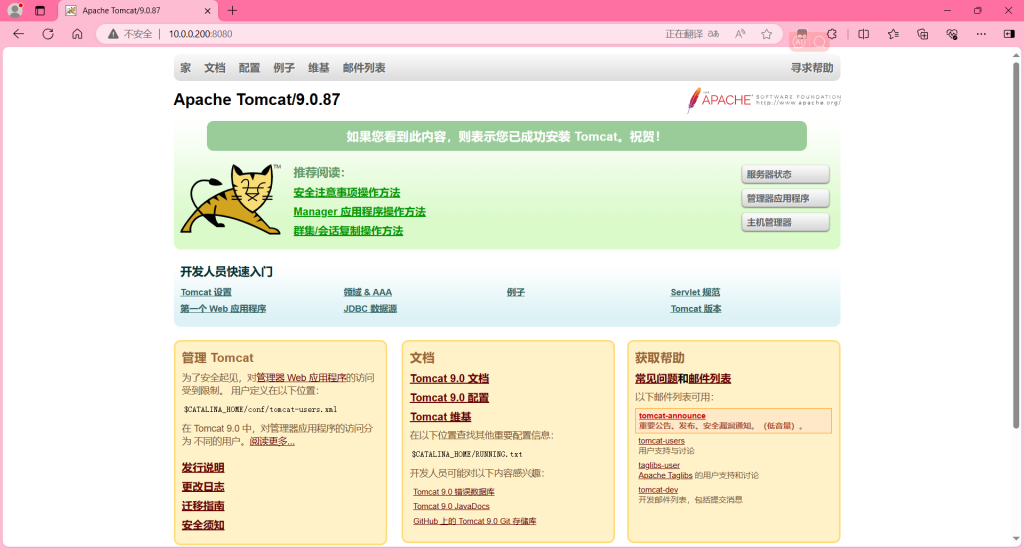Screen dimensions: 1024x549
Task: Open the 安全须知 link
Action: 203,525
